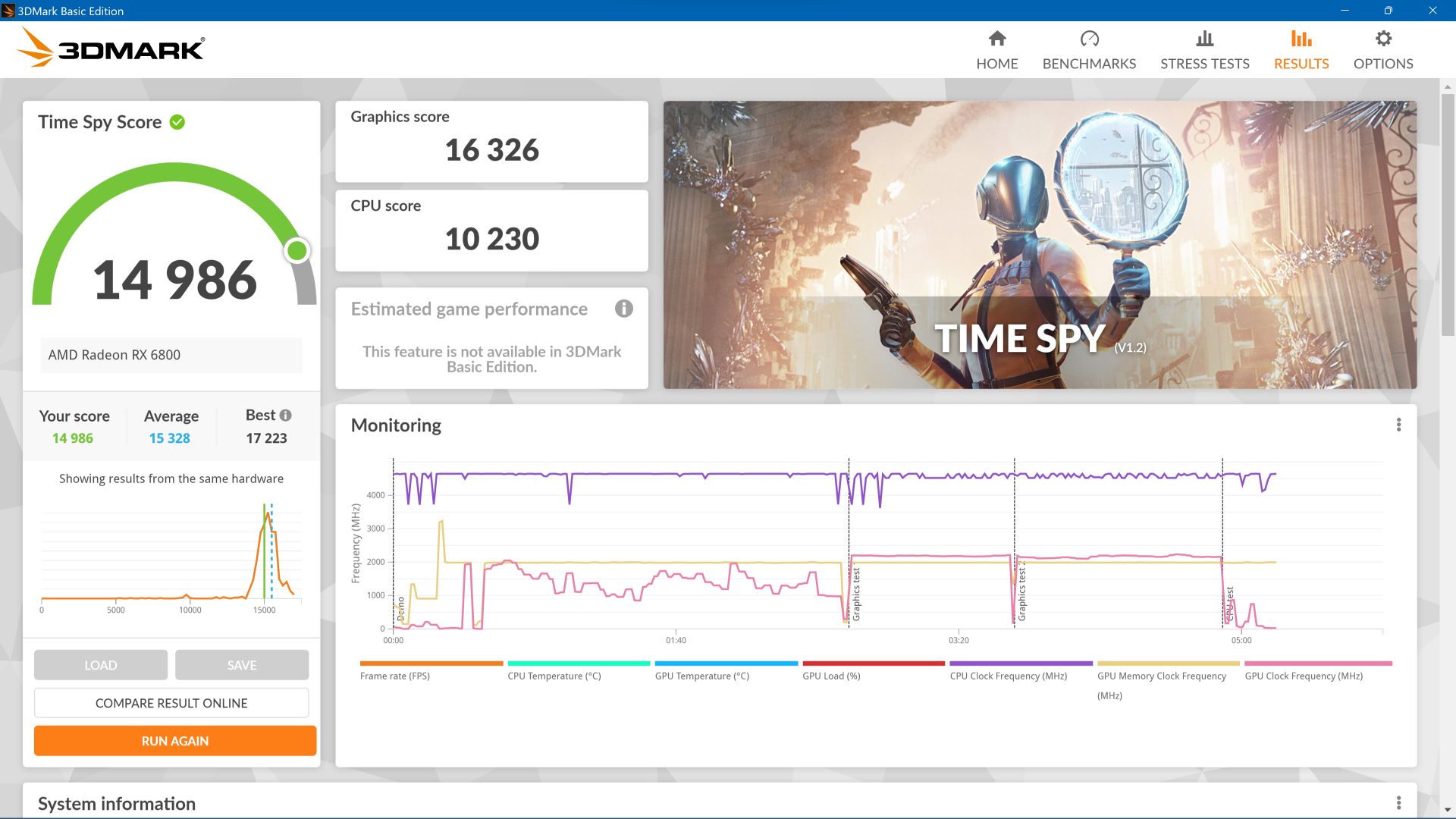This screenshot has width=1456, height=819.
Task: Click the Options gear icon
Action: (1382, 39)
